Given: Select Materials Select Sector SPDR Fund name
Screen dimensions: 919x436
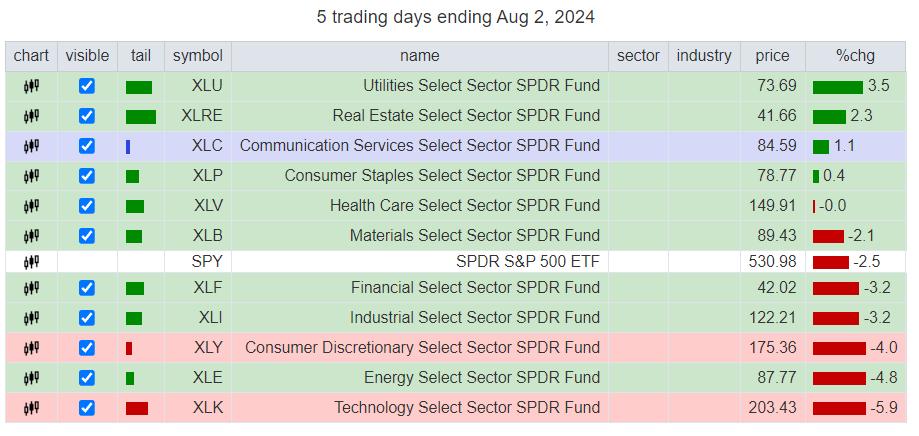Looking at the screenshot, I should pos(475,236).
